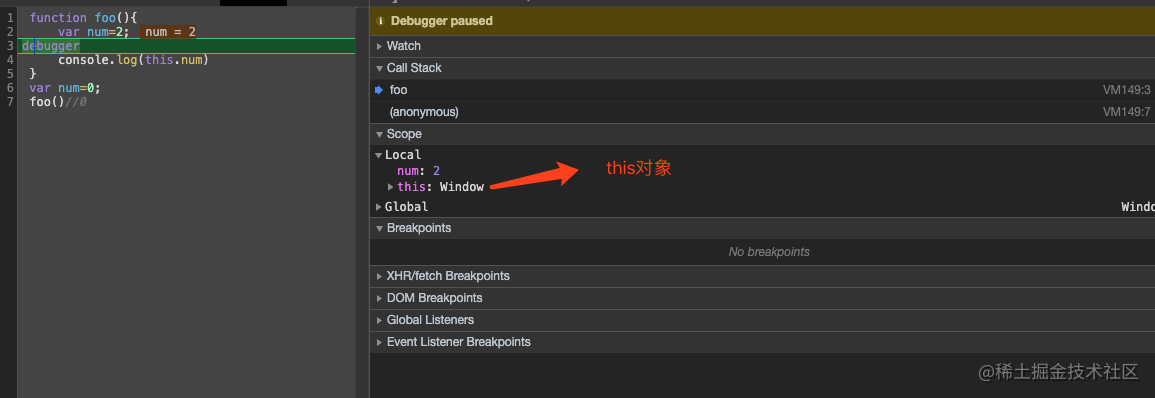Click line number 6 in gutter
Viewport: 1155px width, 398px height.
[10, 88]
